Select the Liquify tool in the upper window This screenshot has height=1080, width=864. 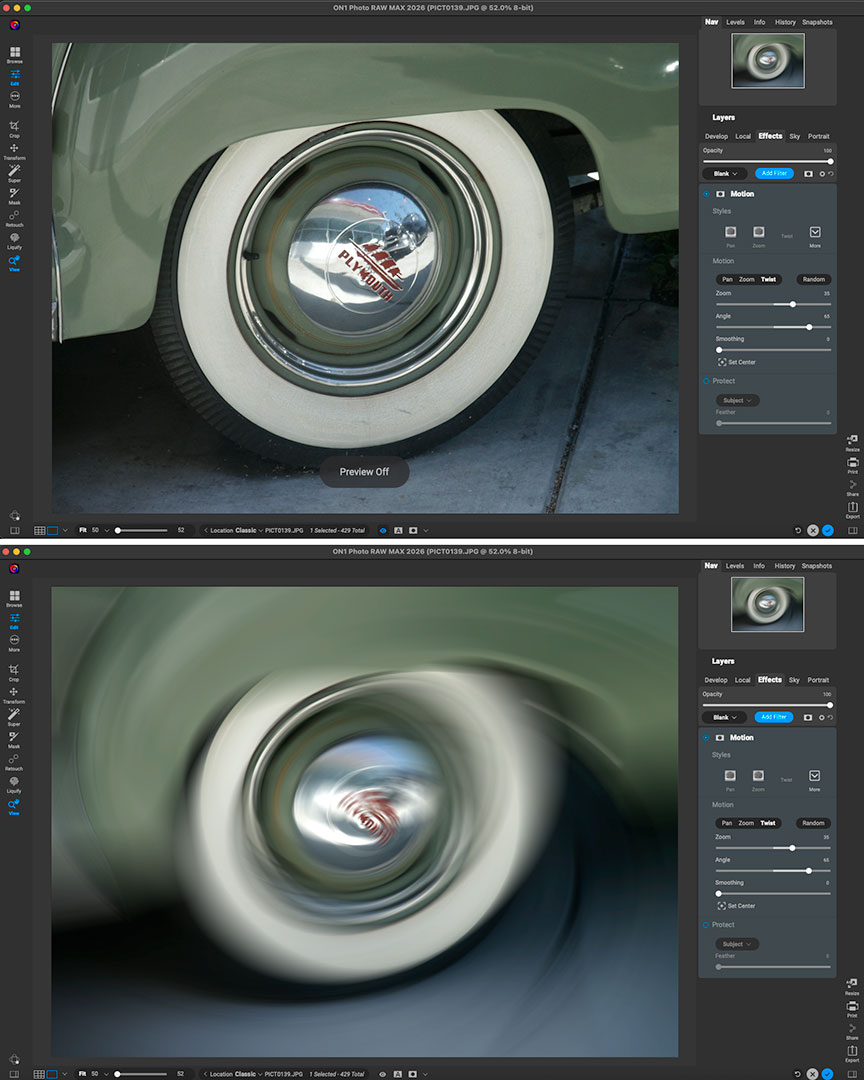15,238
